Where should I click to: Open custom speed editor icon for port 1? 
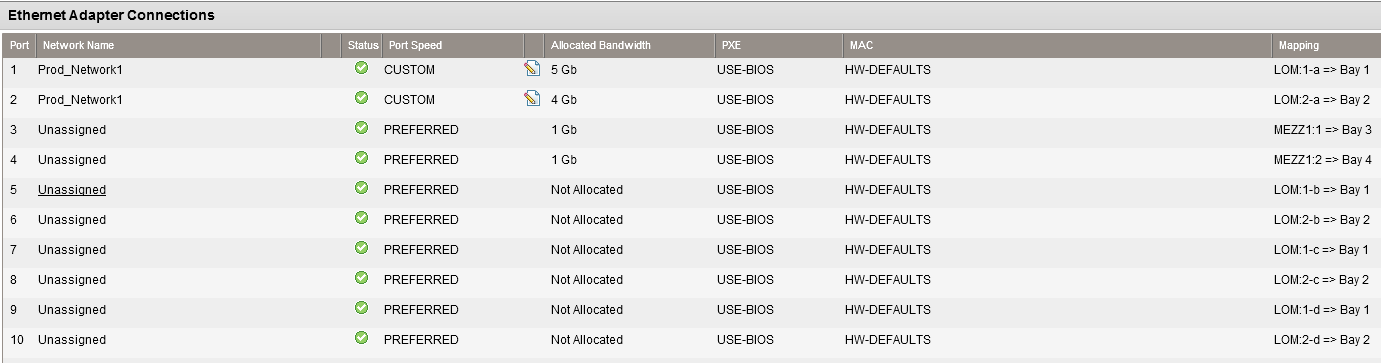(x=532, y=69)
